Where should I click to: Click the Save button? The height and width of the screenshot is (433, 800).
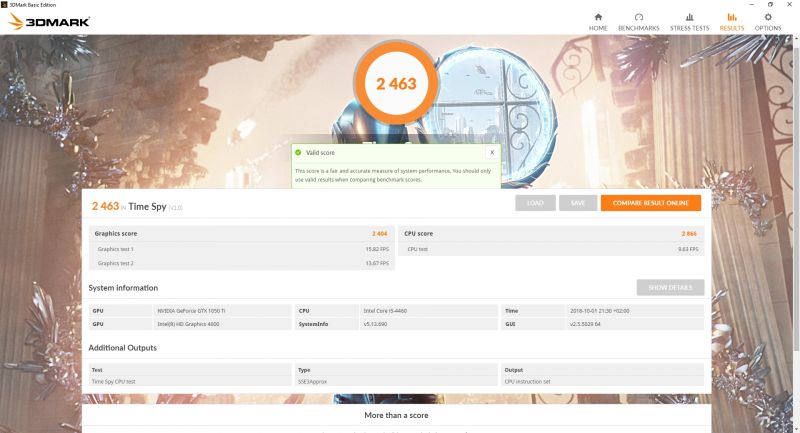(x=578, y=203)
